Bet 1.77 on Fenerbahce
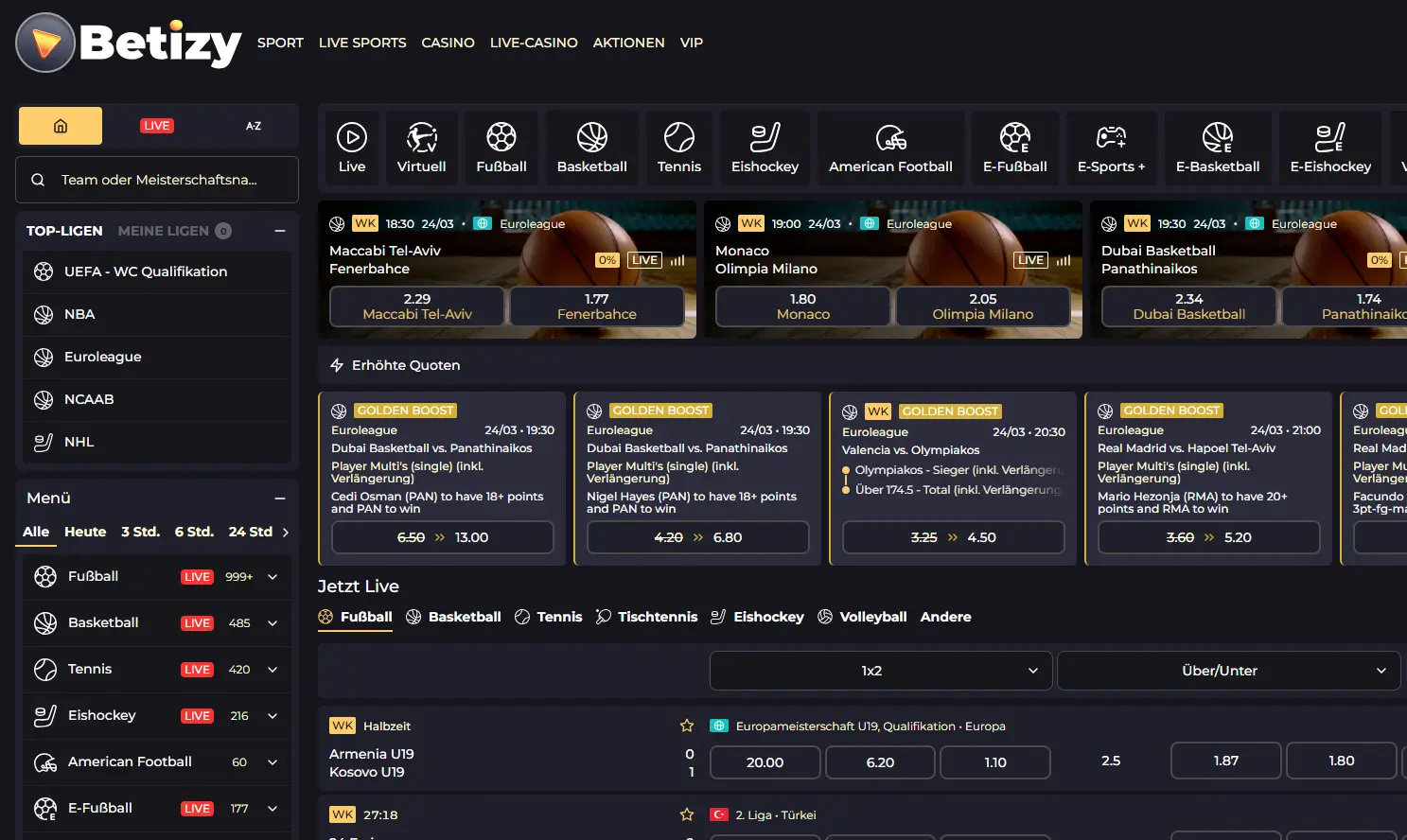 597,306
